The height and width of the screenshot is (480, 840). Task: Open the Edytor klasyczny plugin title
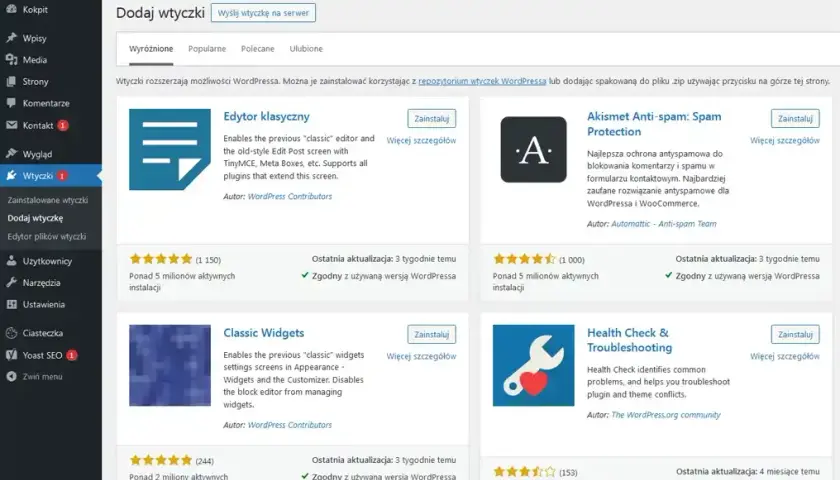(266, 116)
